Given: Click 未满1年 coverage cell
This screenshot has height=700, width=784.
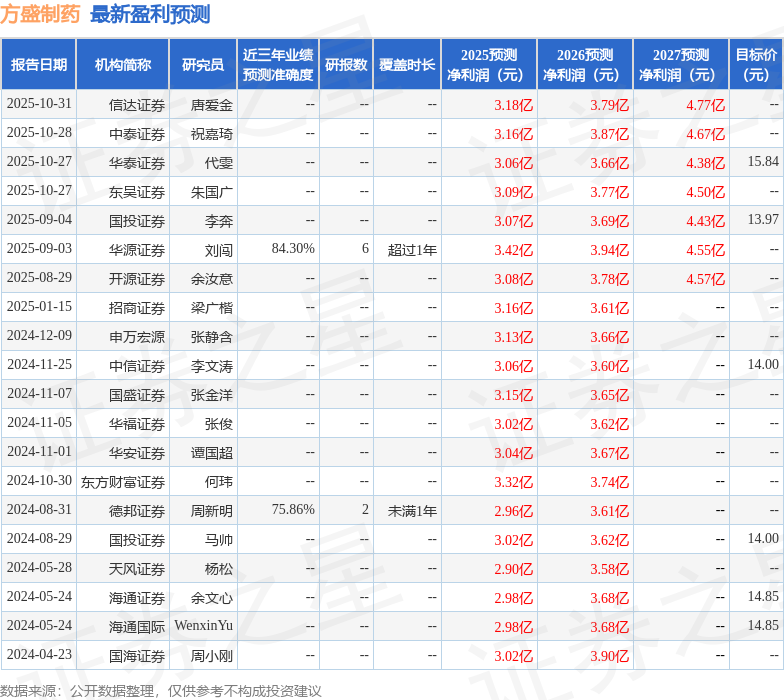Looking at the screenshot, I should point(412,511).
